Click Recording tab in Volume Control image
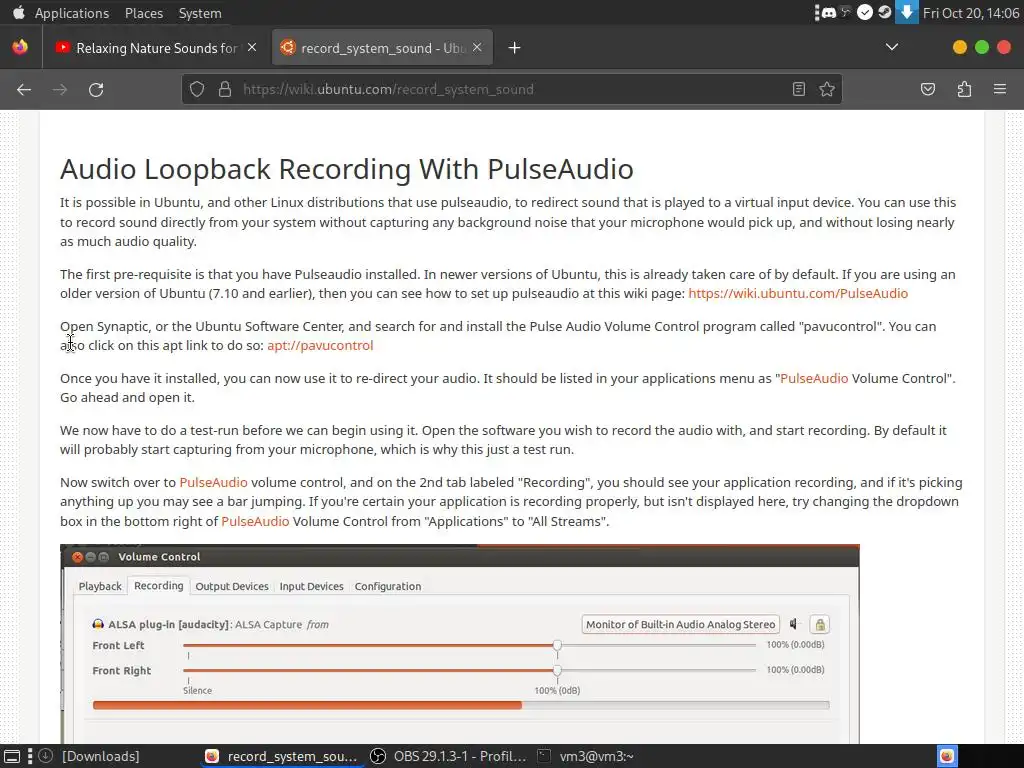Screen dimensions: 1024x768 159,586
